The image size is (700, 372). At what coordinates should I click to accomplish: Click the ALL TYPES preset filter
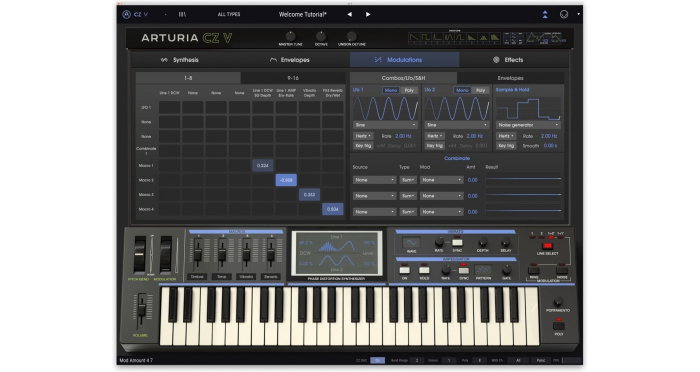tap(229, 14)
